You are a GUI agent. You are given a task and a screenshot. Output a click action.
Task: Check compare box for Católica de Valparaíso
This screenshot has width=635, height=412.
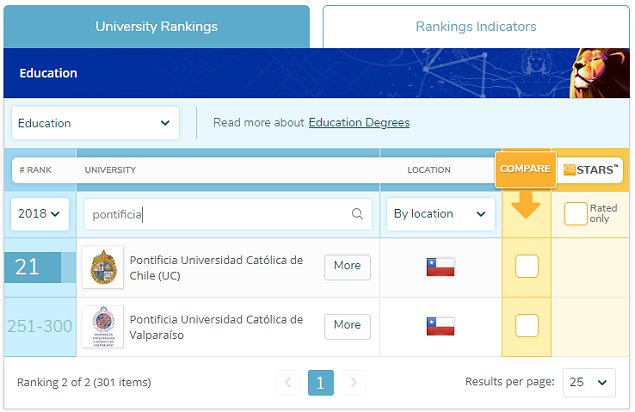[x=526, y=326]
